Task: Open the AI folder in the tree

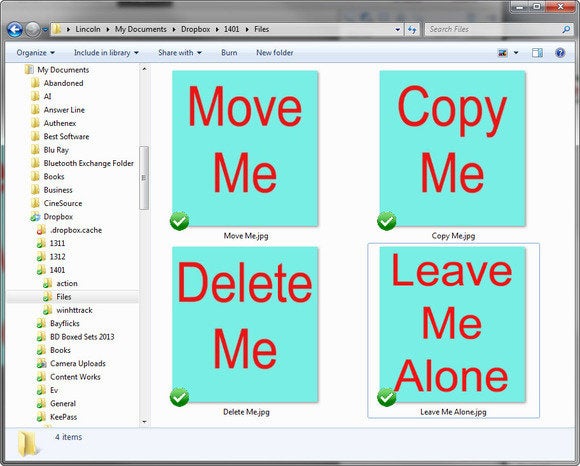Action: tap(47, 96)
